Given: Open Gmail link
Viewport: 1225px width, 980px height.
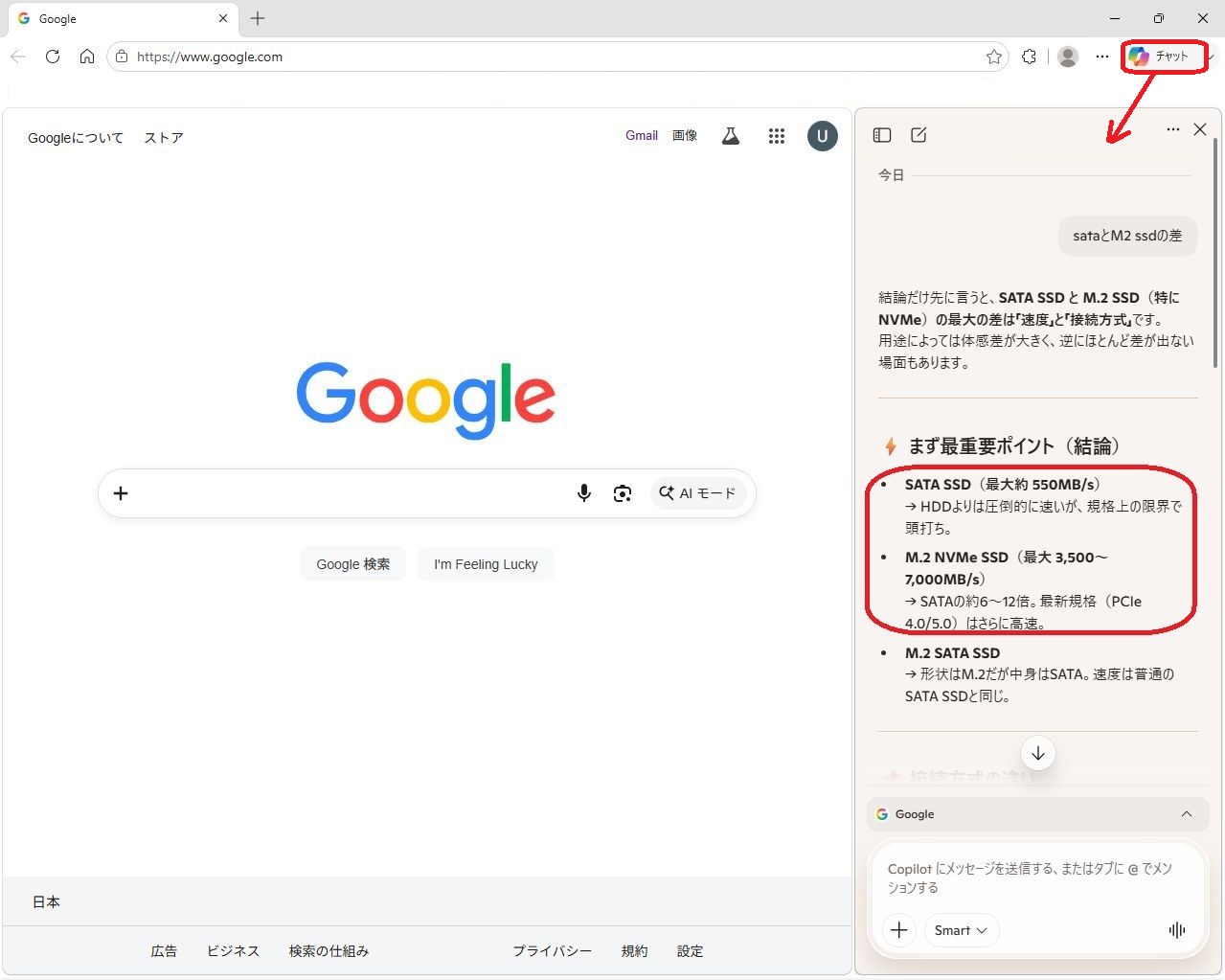Looking at the screenshot, I should [642, 136].
